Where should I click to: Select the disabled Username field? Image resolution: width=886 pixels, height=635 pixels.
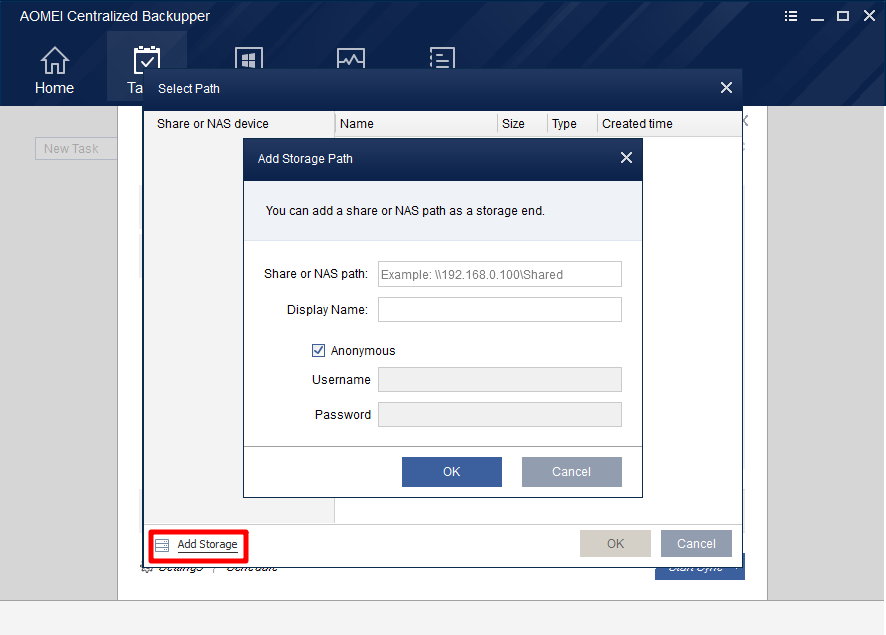(500, 380)
